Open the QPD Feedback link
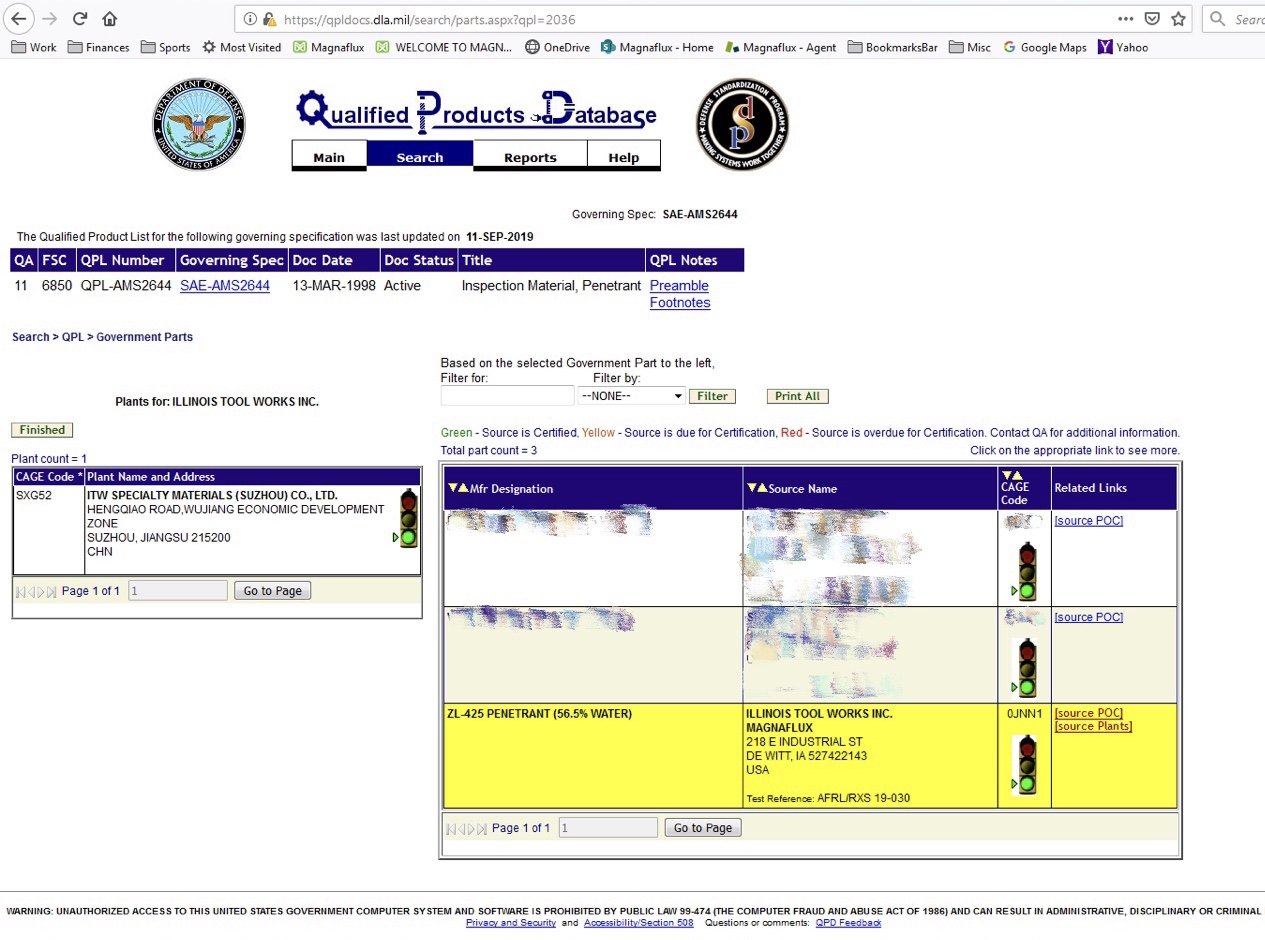1265x940 pixels. pyautogui.click(x=848, y=923)
